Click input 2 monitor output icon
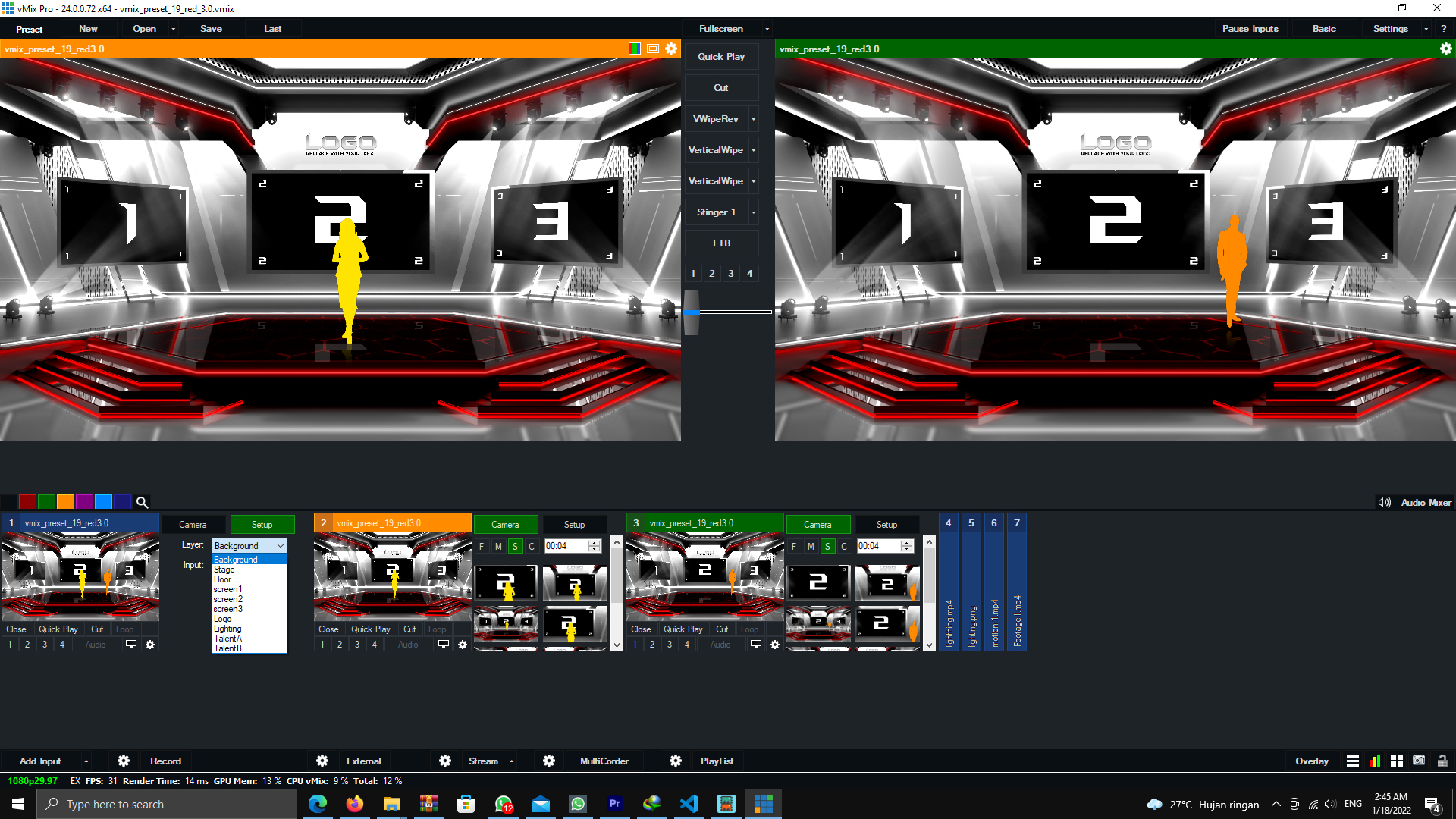This screenshot has height=819, width=1456. point(444,645)
